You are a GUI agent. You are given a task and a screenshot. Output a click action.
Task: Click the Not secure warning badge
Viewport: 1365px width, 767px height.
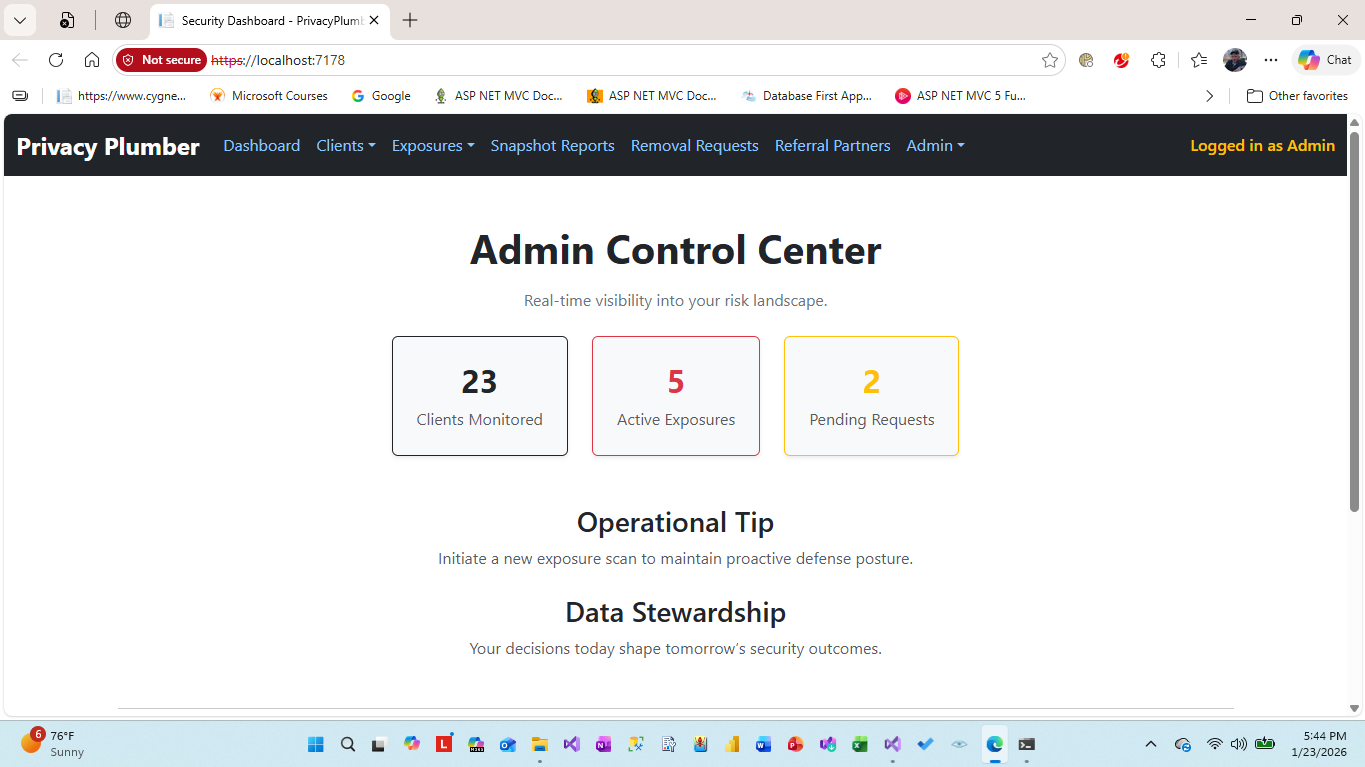pyautogui.click(x=161, y=60)
